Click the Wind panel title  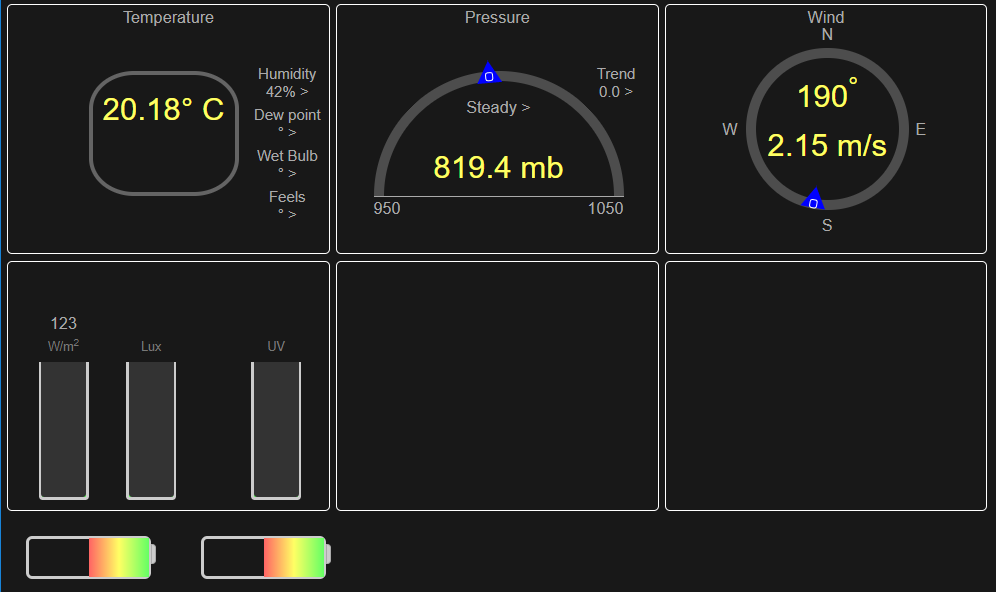(x=826, y=17)
